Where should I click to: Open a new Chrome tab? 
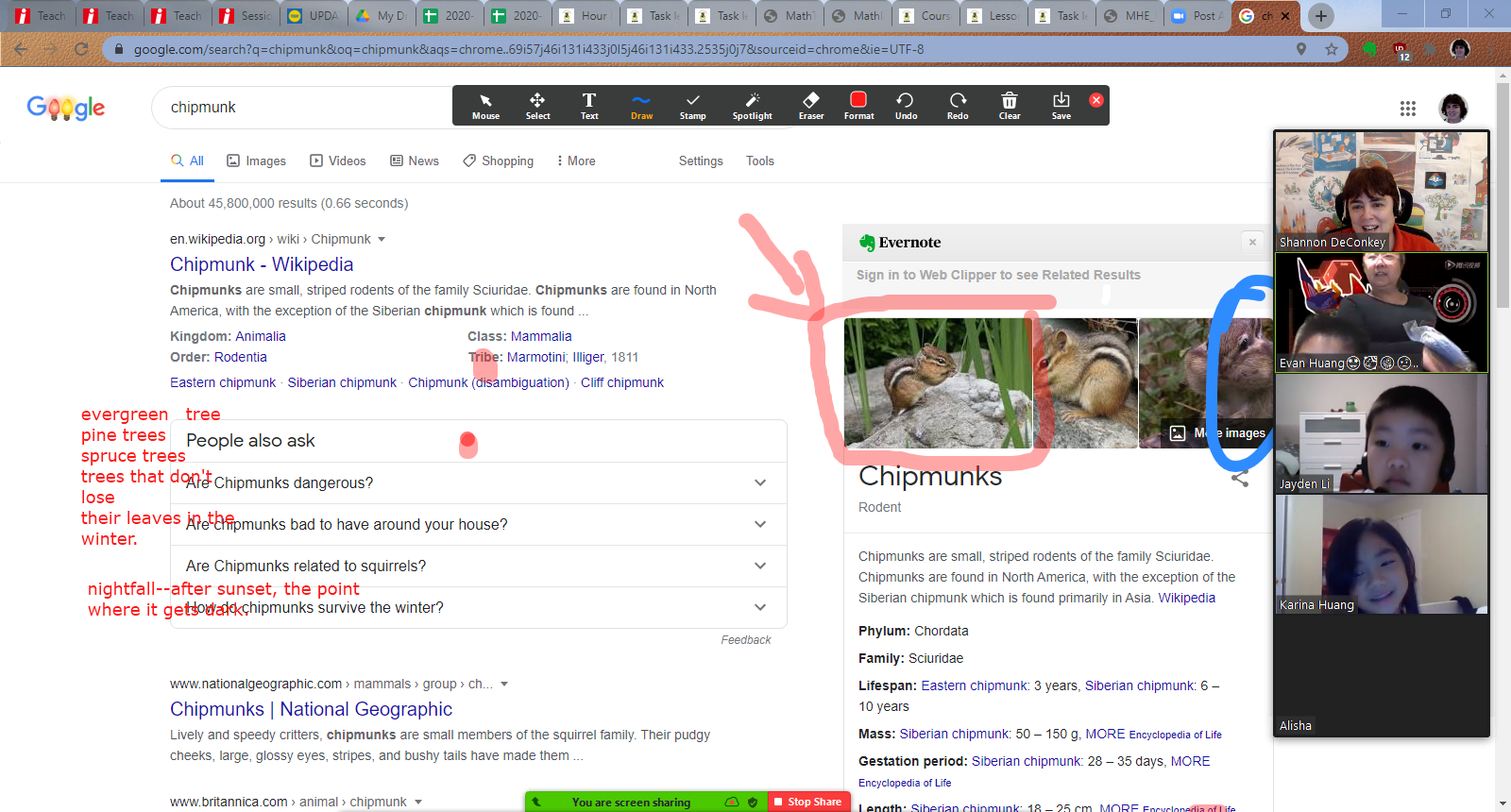(1321, 15)
